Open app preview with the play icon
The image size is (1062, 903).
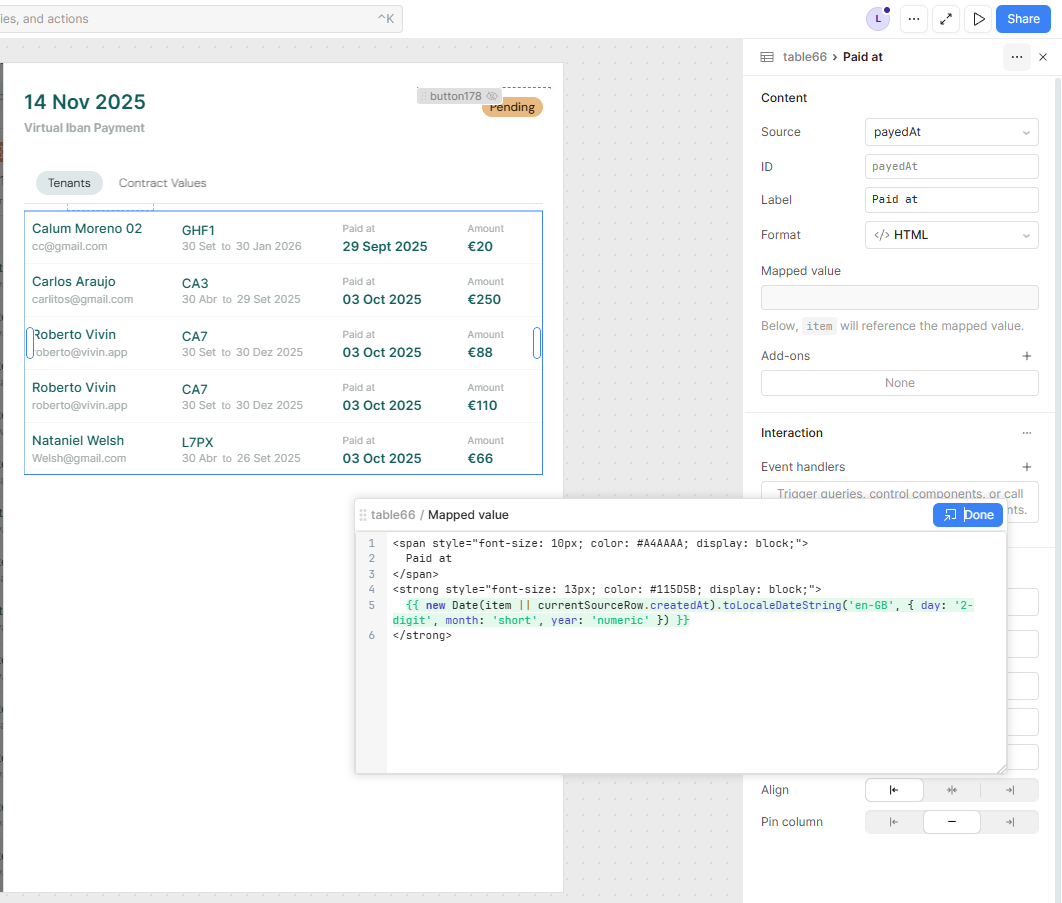click(x=978, y=18)
